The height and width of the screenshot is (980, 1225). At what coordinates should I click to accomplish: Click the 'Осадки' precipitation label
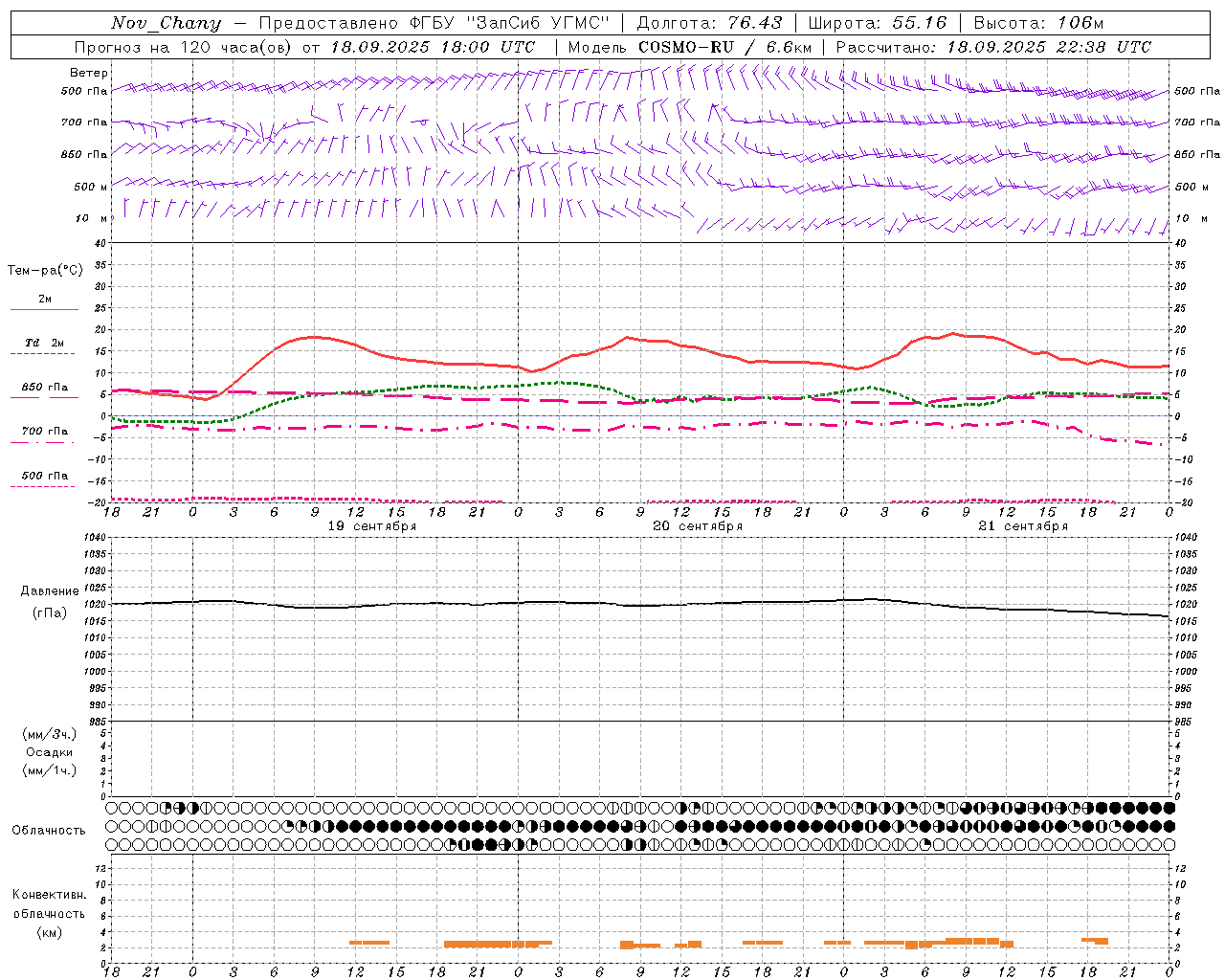point(50,752)
